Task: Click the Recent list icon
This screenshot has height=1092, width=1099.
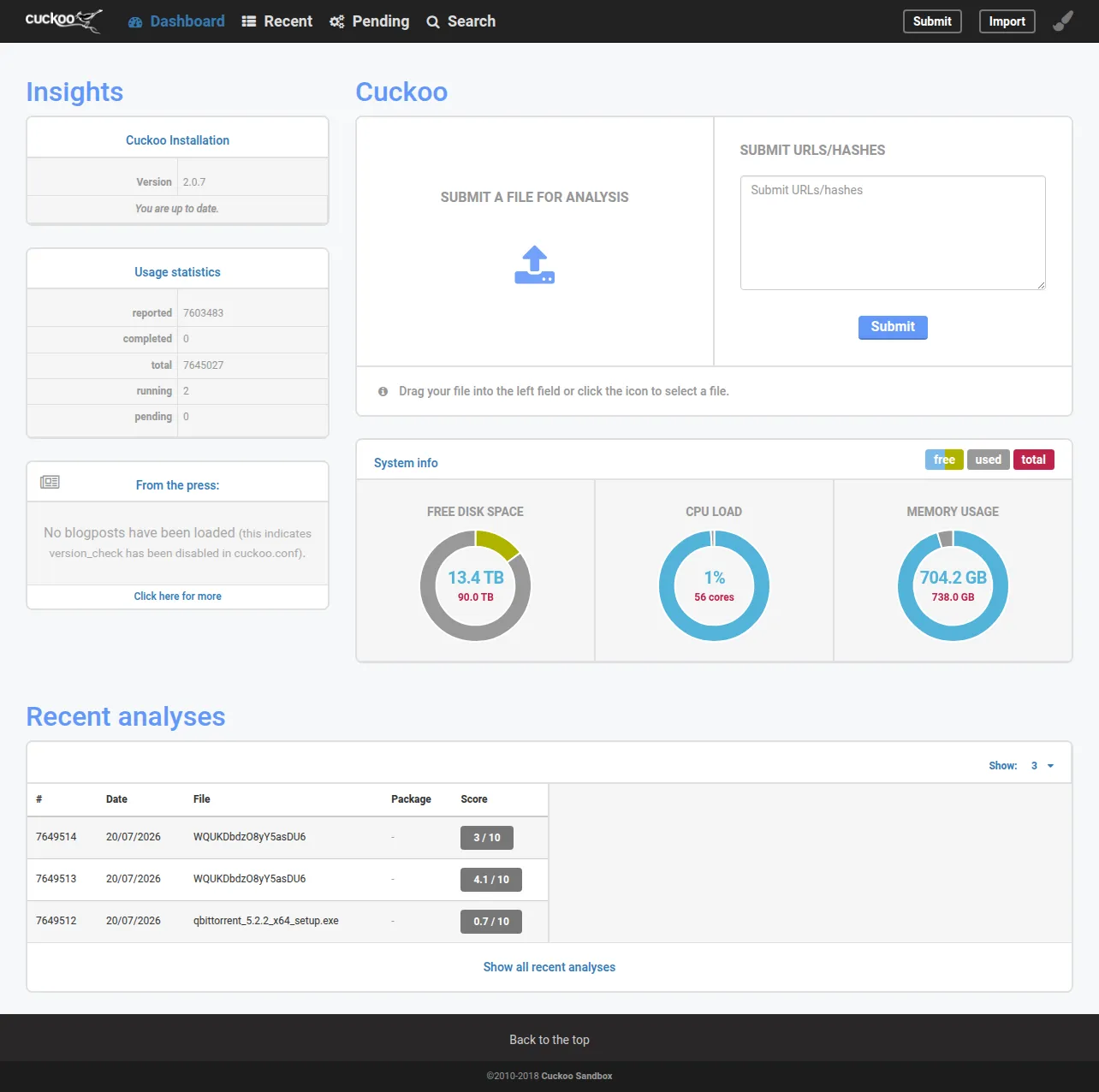Action: pyautogui.click(x=249, y=21)
